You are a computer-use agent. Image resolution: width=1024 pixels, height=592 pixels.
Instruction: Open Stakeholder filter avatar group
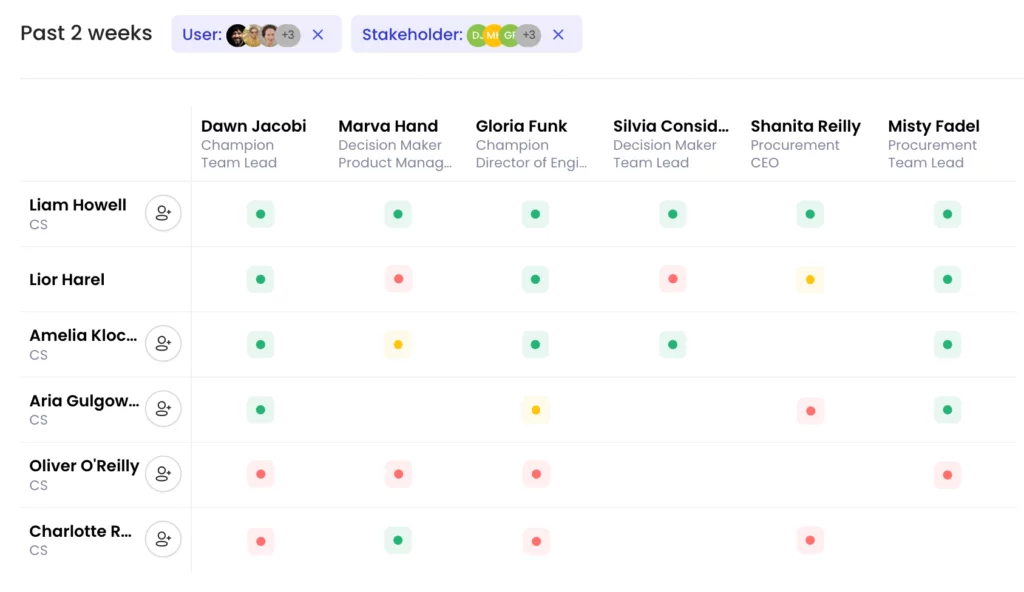coord(502,35)
